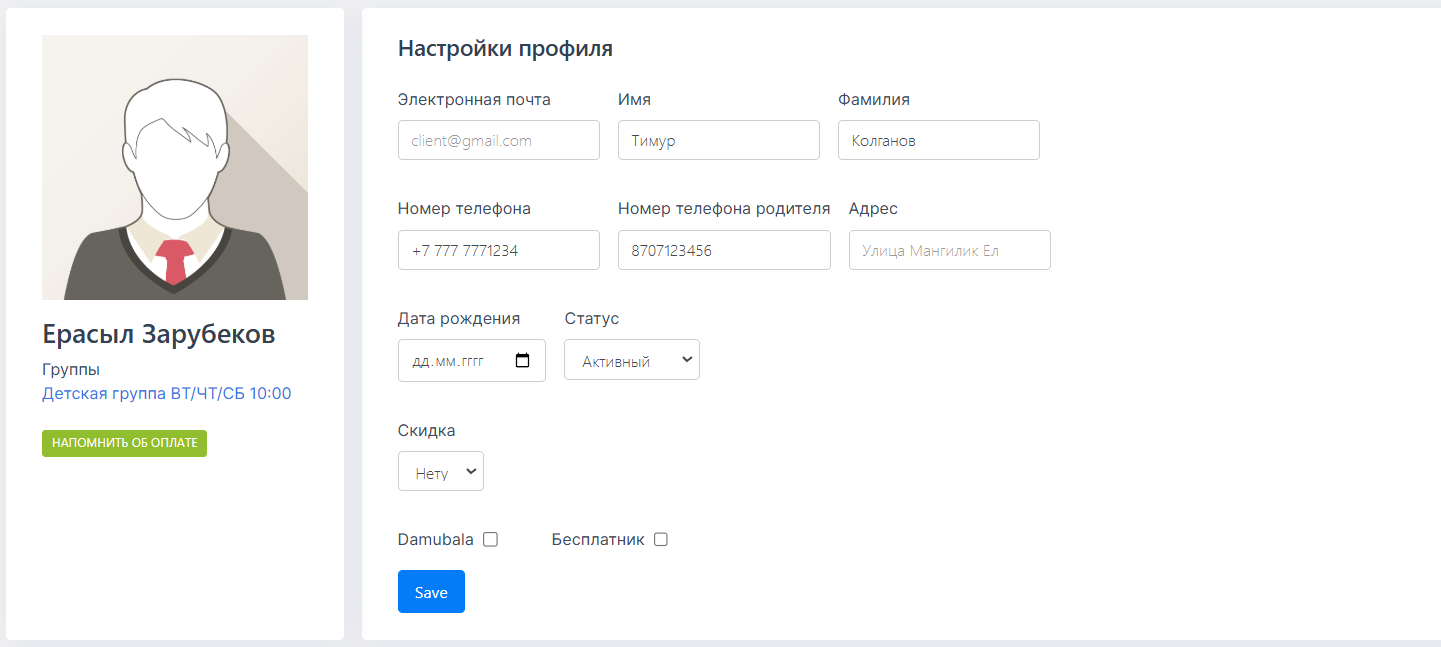
Task: Enable the Damubala checkbox
Action: (x=490, y=540)
